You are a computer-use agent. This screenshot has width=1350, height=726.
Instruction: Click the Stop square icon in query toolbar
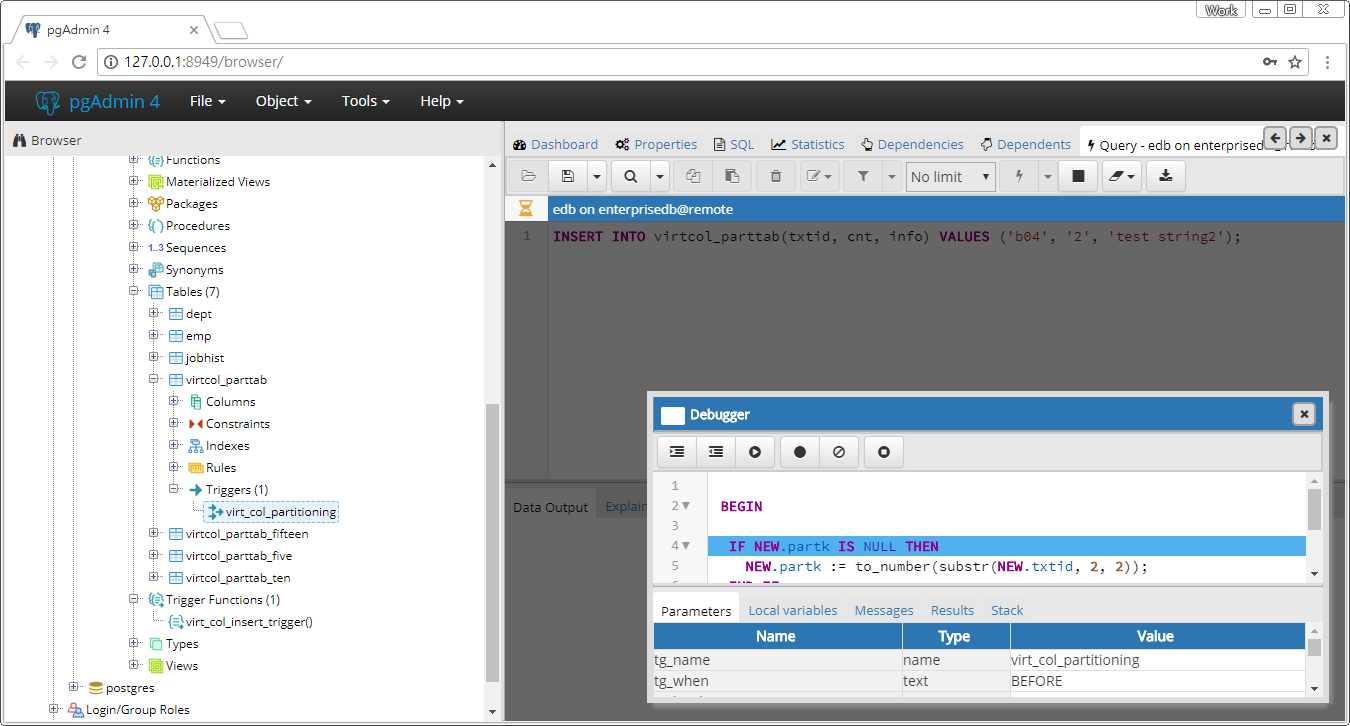(1078, 176)
